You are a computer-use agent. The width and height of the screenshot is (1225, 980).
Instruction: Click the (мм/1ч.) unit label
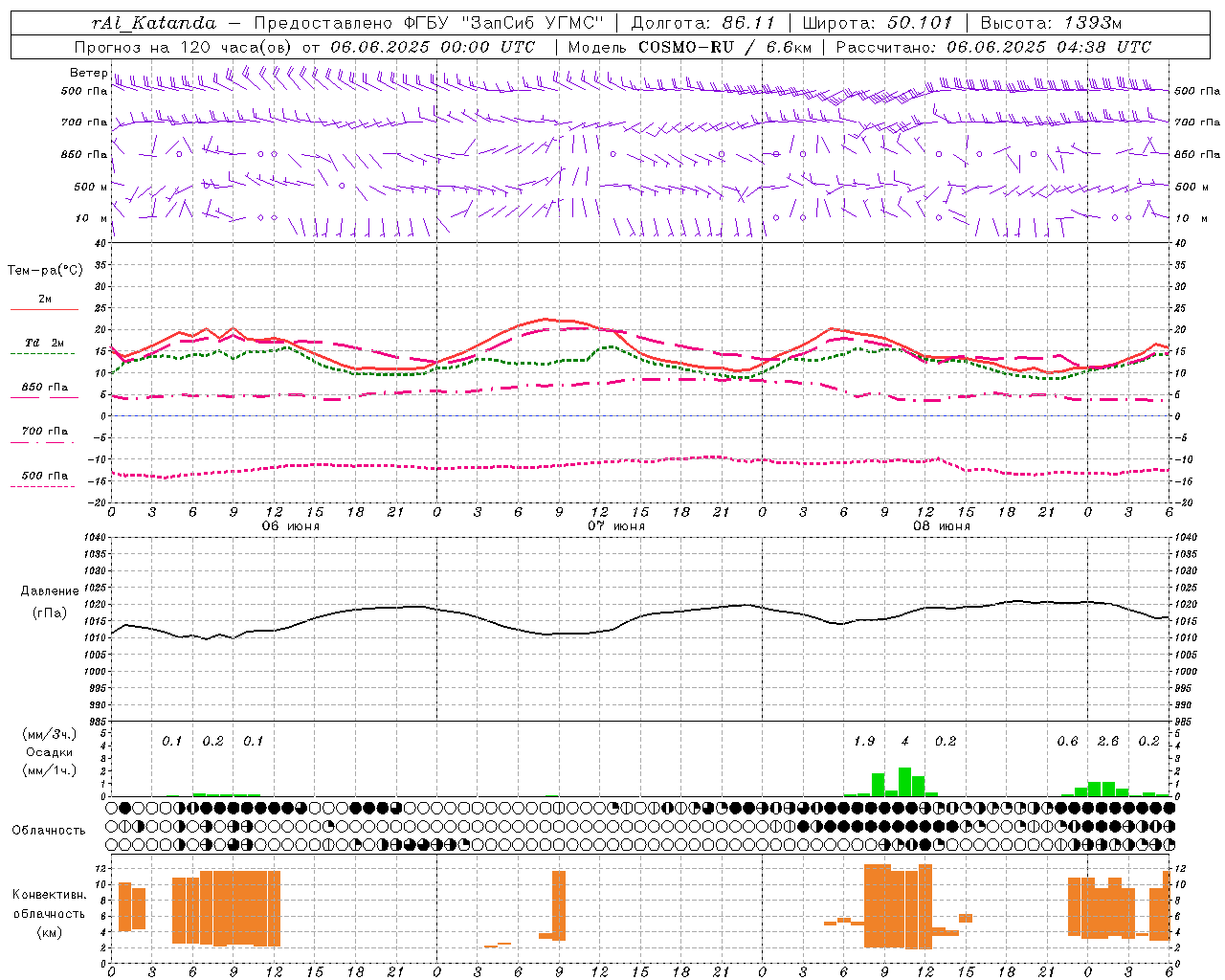[50, 770]
